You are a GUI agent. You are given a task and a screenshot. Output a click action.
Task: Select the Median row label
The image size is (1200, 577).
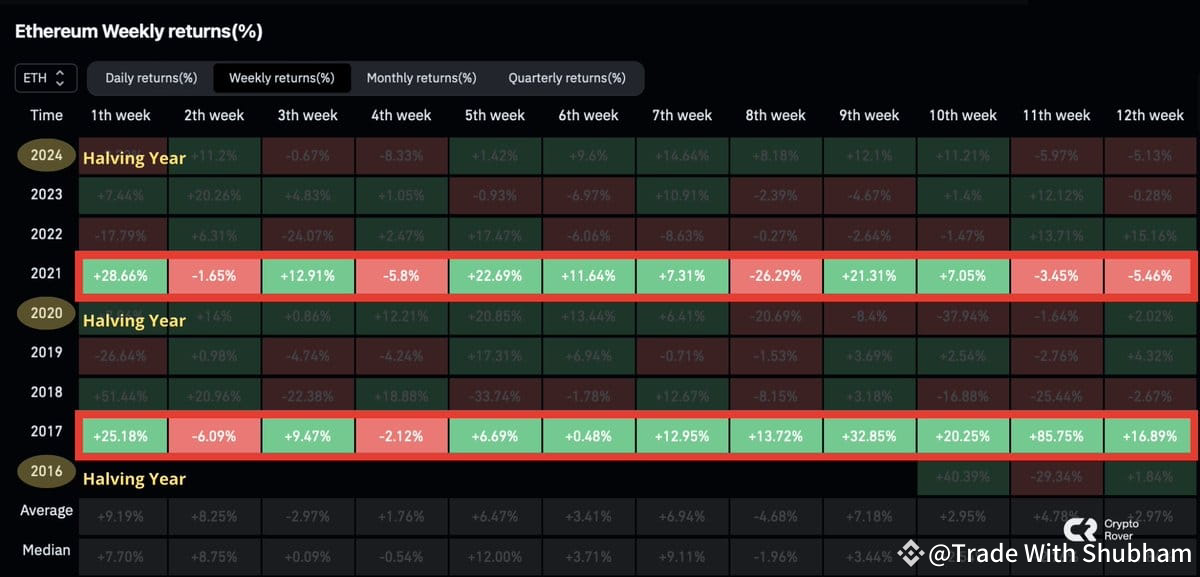point(46,550)
